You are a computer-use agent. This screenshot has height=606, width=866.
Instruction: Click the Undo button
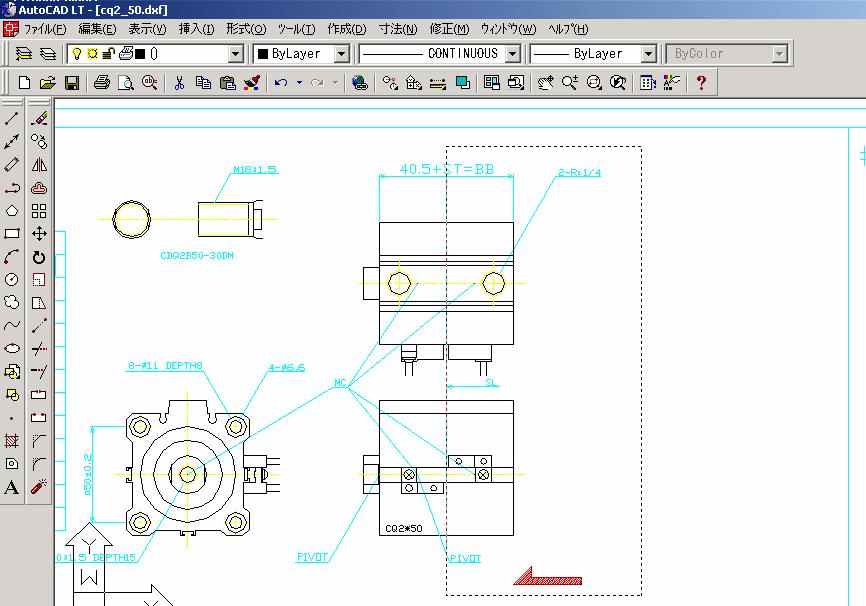pos(281,83)
